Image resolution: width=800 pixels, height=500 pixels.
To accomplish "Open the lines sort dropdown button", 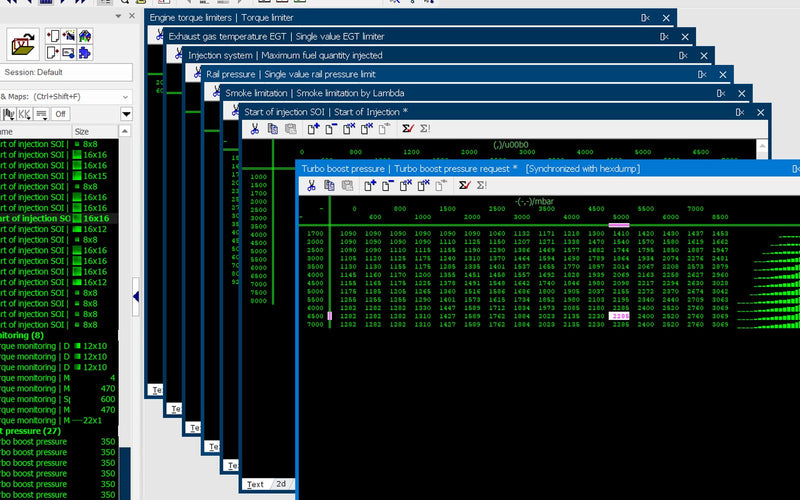I will [x=42, y=114].
